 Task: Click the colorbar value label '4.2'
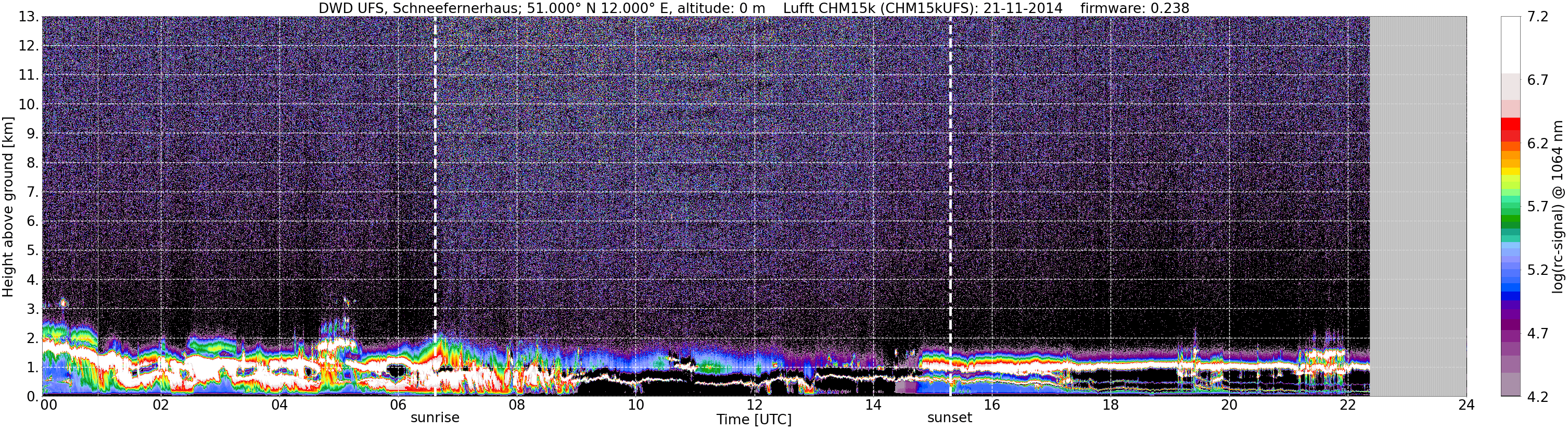point(1538,397)
